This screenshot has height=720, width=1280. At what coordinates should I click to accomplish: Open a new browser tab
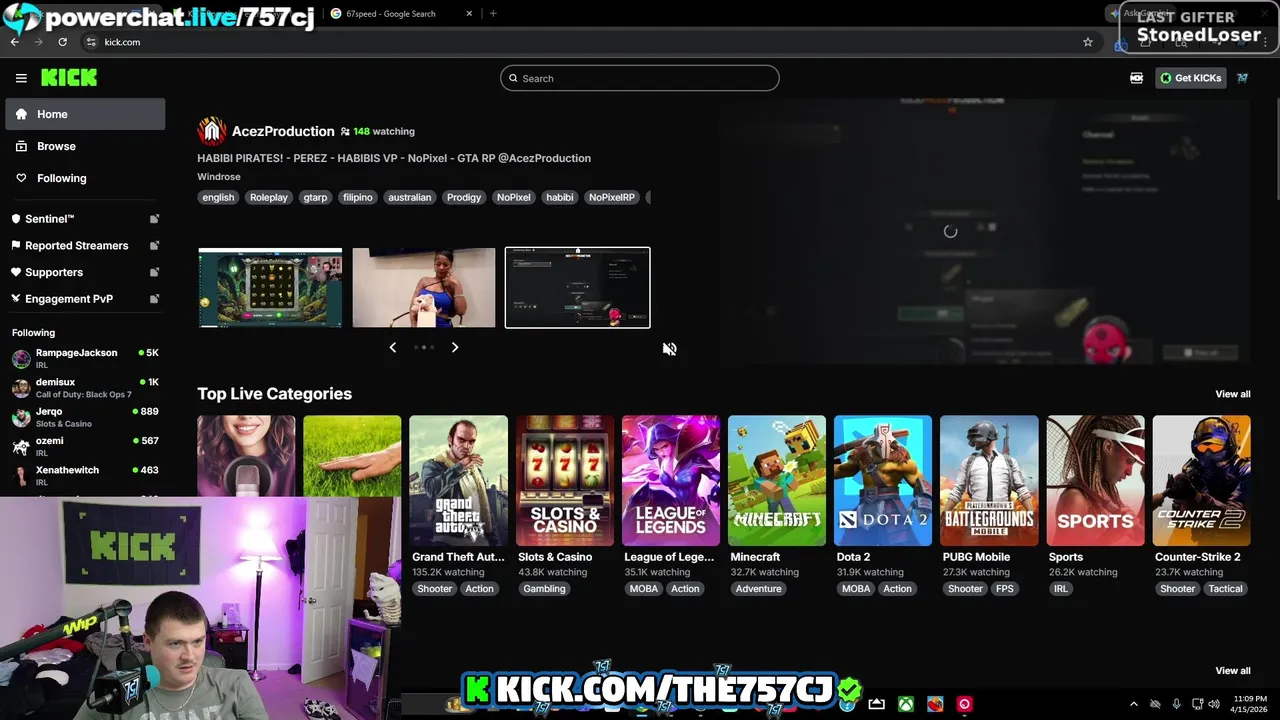click(x=493, y=14)
